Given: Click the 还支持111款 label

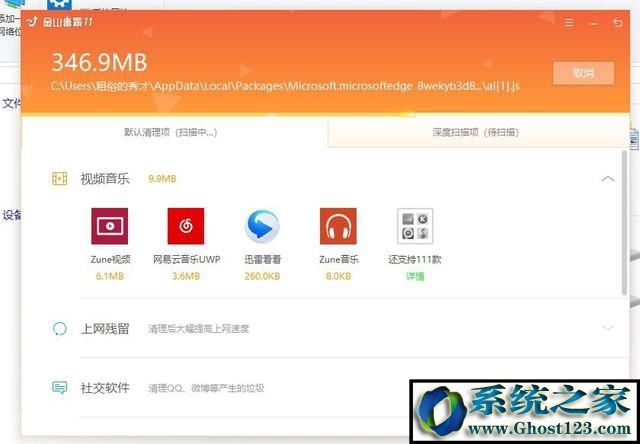Looking at the screenshot, I should point(415,259).
